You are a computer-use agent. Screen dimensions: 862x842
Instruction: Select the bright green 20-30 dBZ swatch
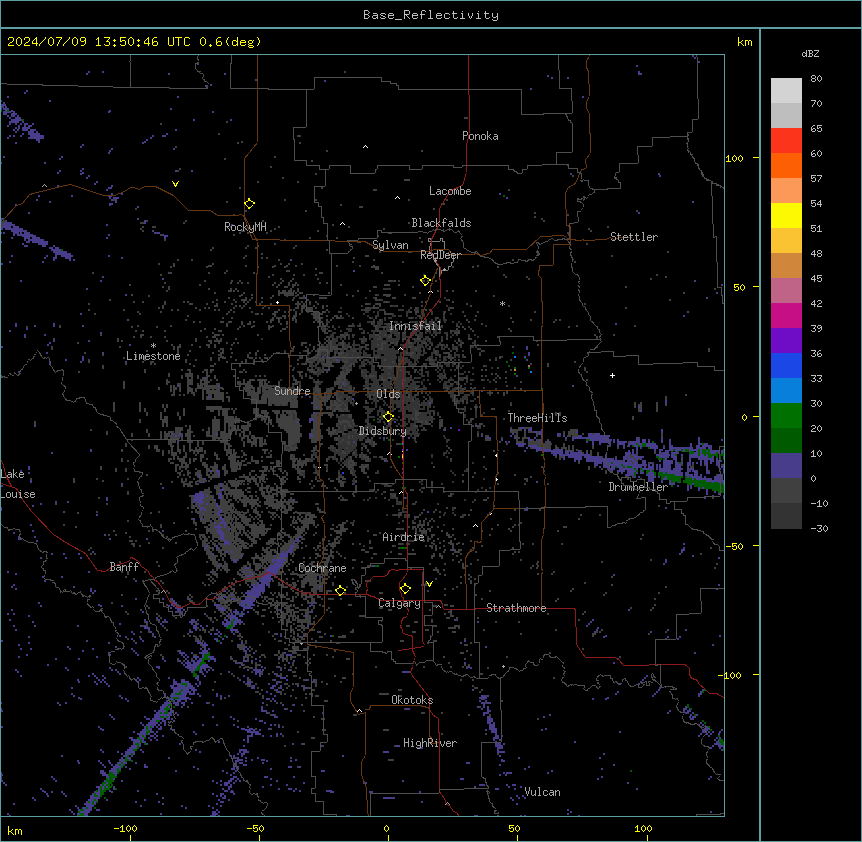pos(786,416)
